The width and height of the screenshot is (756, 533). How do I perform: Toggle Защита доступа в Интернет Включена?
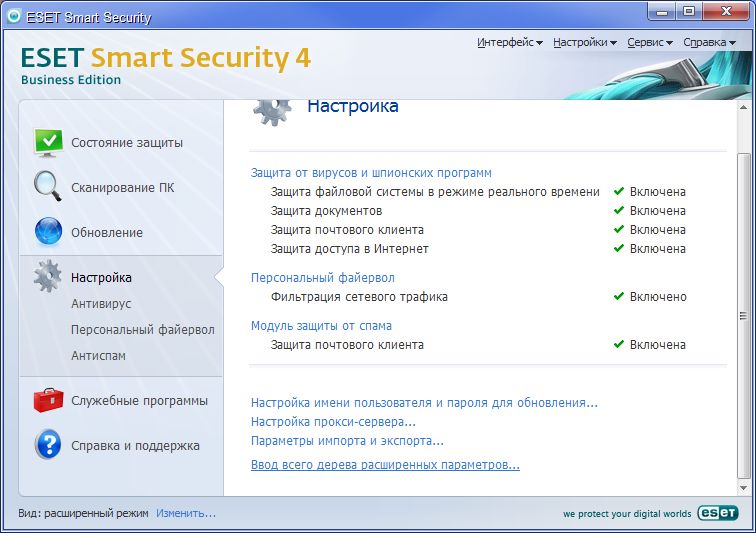coord(658,249)
